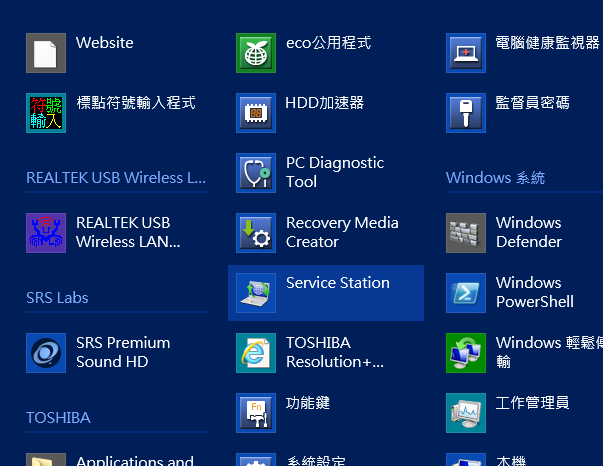Viewport: 603px width, 466px height.
Task: Select the Windows 系統 group header
Action: click(x=495, y=178)
